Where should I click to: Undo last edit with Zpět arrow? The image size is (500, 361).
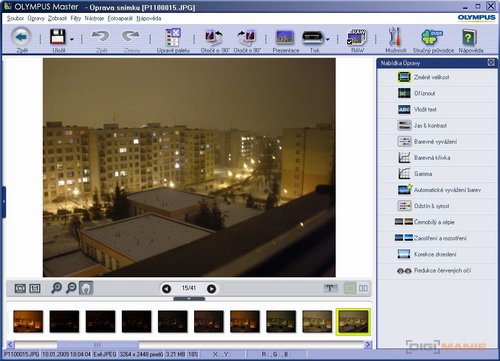(x=101, y=36)
